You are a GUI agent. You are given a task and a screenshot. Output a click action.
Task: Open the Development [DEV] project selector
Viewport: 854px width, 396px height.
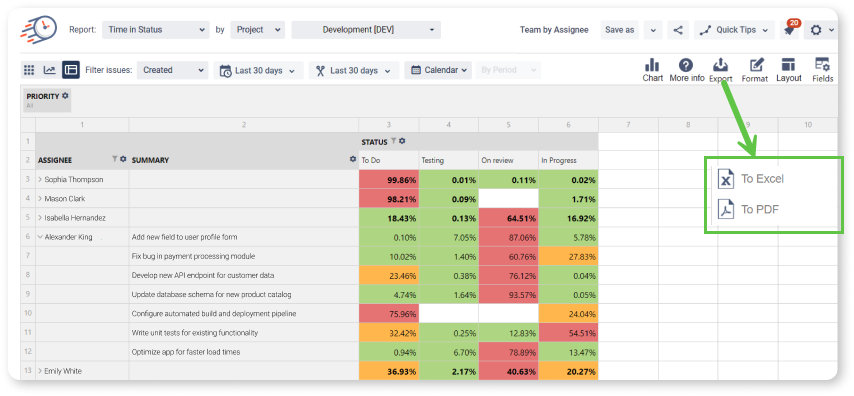click(x=366, y=30)
